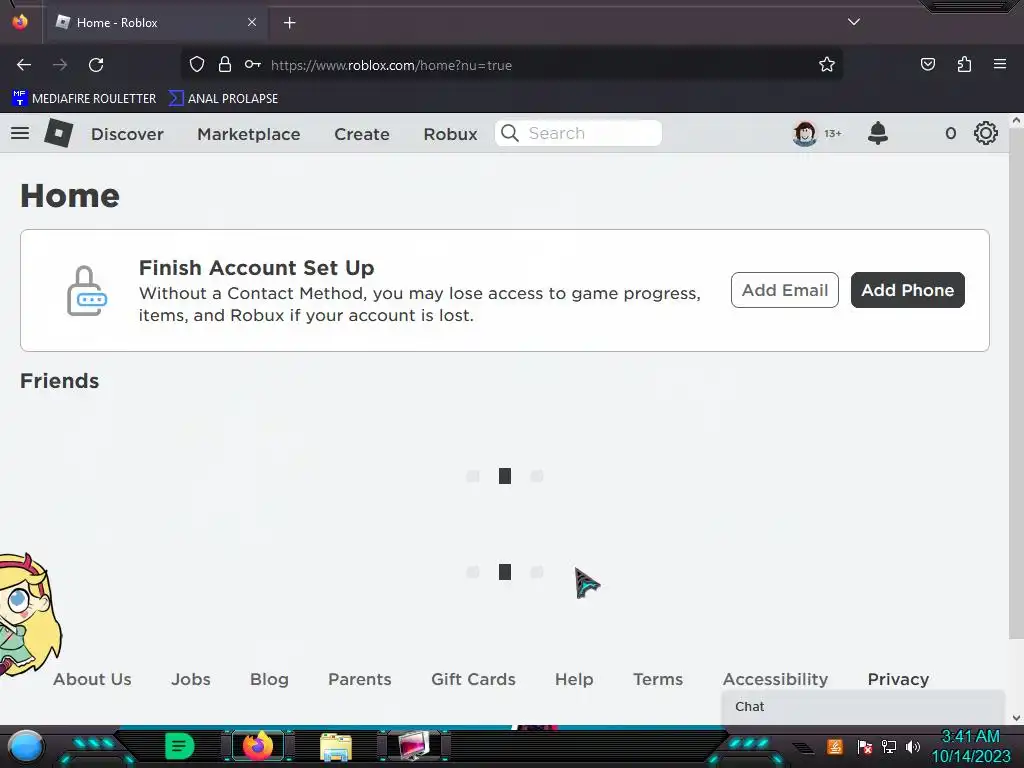Viewport: 1024px width, 768px height.
Task: Open the Help footer link
Action: pyautogui.click(x=574, y=679)
